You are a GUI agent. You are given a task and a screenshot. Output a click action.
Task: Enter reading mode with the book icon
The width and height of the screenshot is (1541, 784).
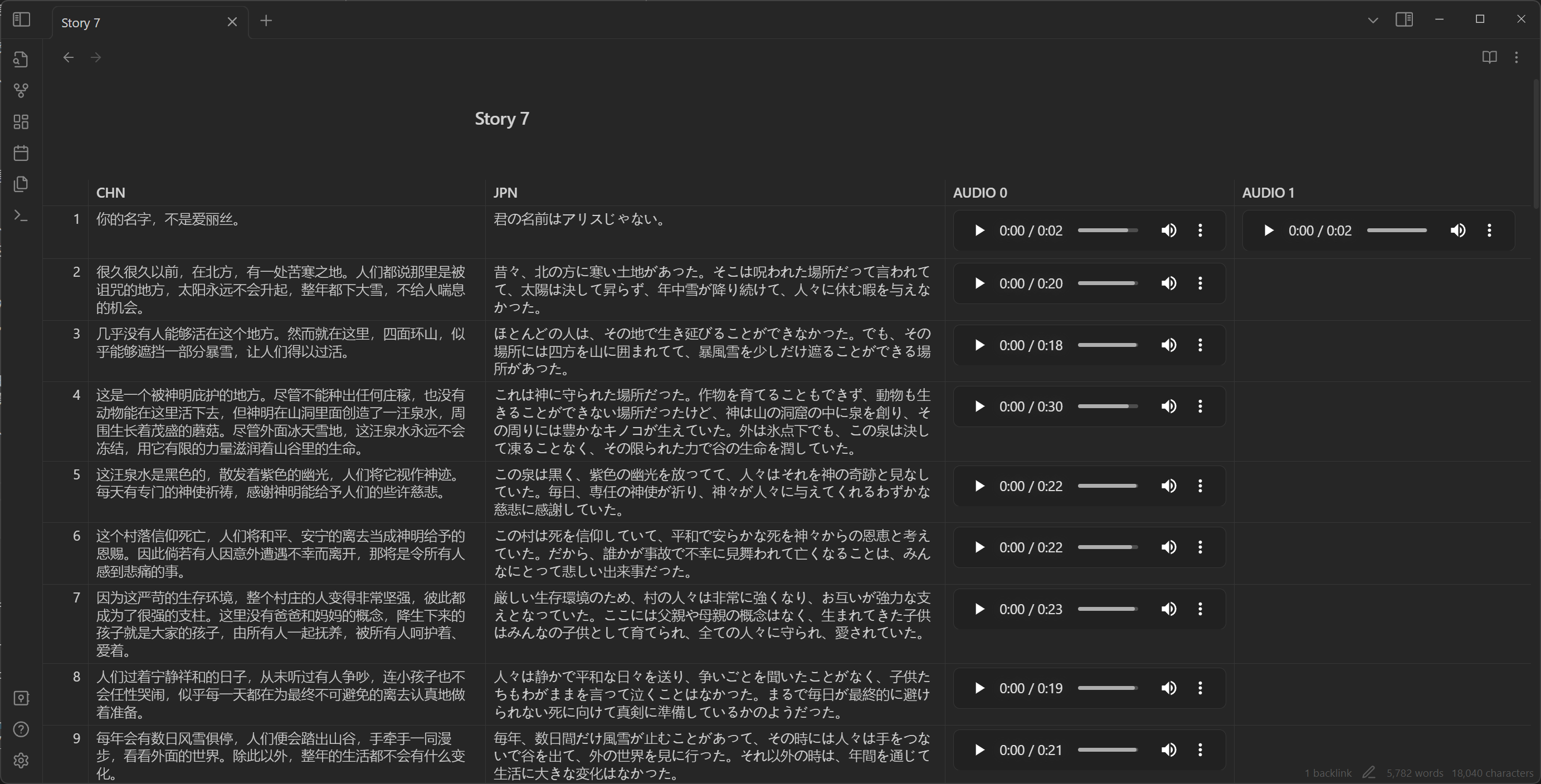(x=1489, y=57)
